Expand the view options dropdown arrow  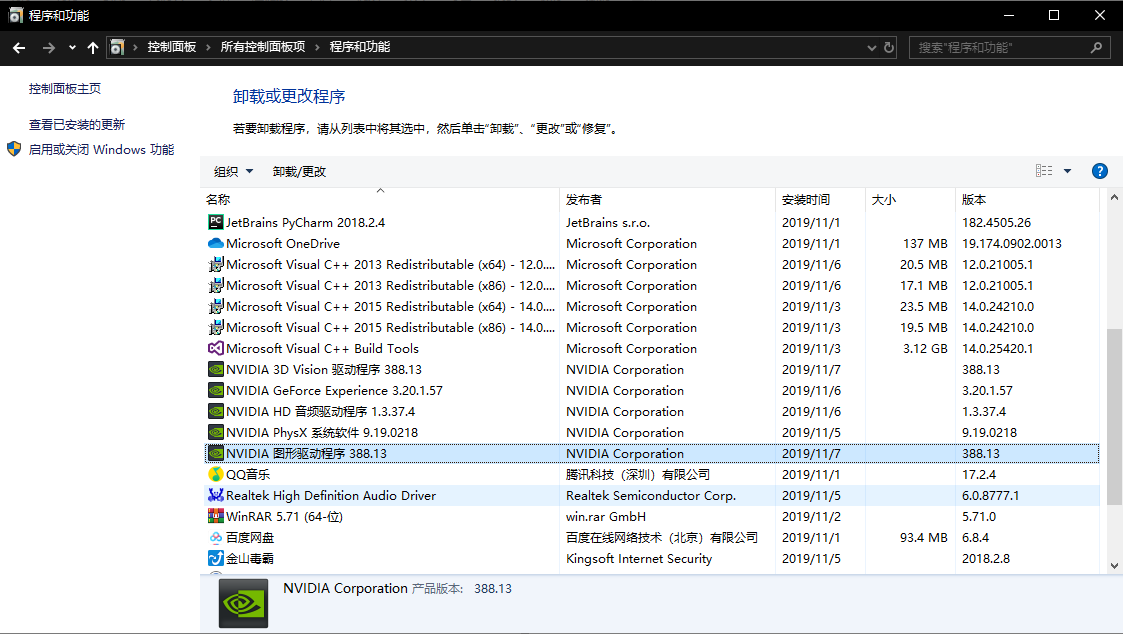pyautogui.click(x=1067, y=171)
